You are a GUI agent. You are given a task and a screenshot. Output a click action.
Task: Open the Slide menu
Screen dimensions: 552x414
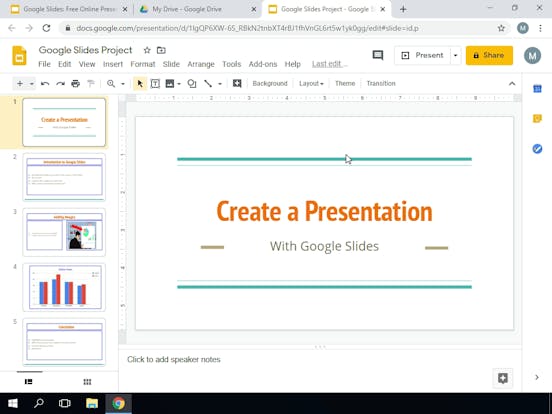click(x=171, y=64)
